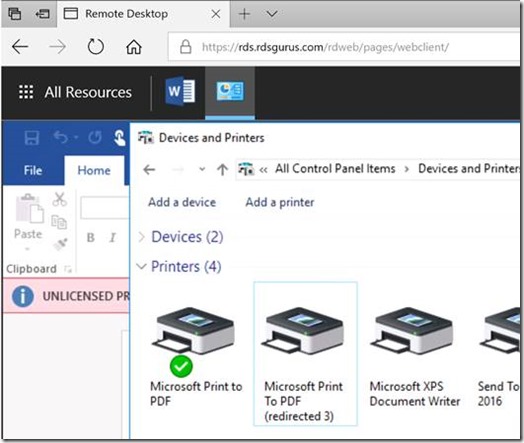Click the Word Redo icon
The height and width of the screenshot is (443, 524).
tap(95, 137)
